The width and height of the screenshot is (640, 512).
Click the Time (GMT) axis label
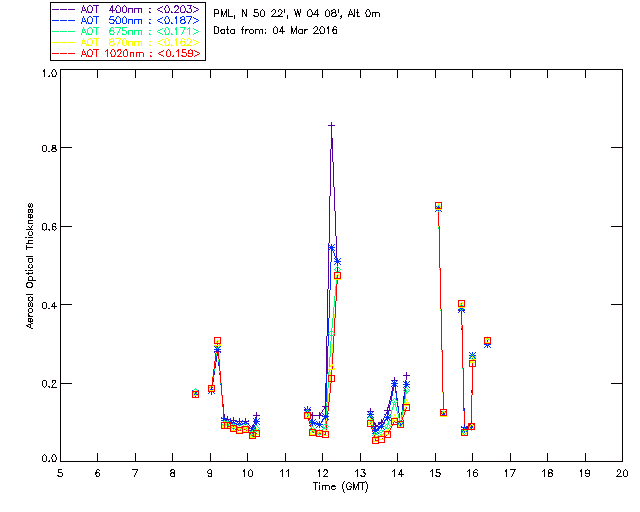(x=341, y=486)
